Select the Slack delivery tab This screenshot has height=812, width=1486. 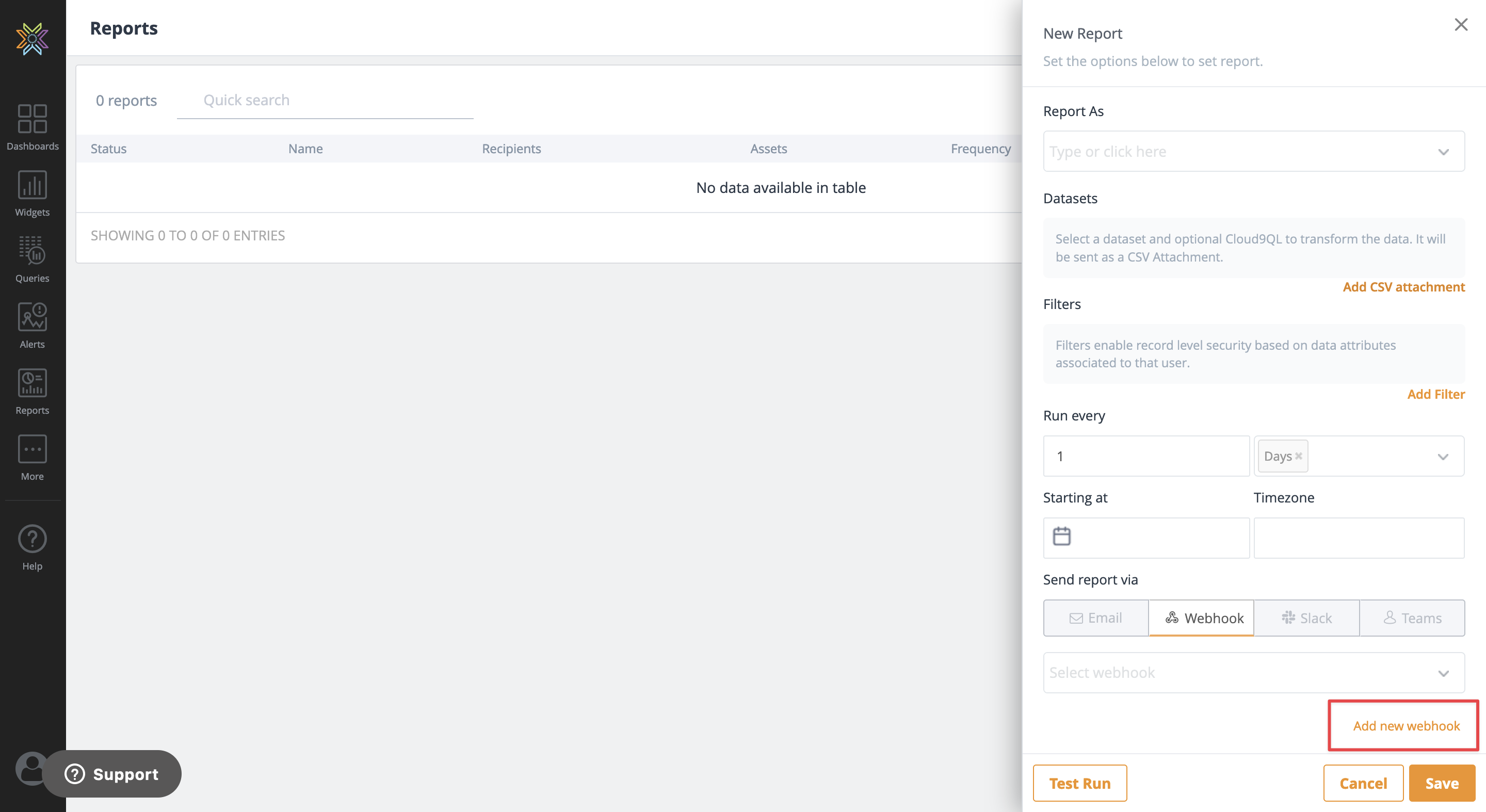click(x=1306, y=618)
